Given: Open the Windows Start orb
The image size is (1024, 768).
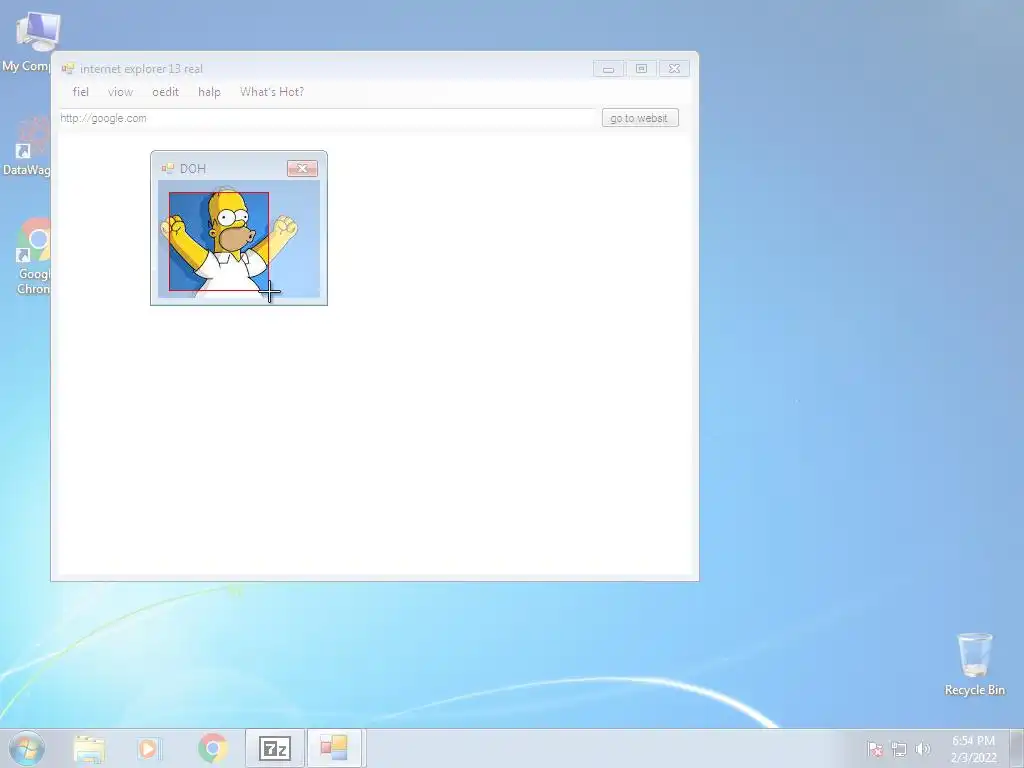Looking at the screenshot, I should click(26, 748).
